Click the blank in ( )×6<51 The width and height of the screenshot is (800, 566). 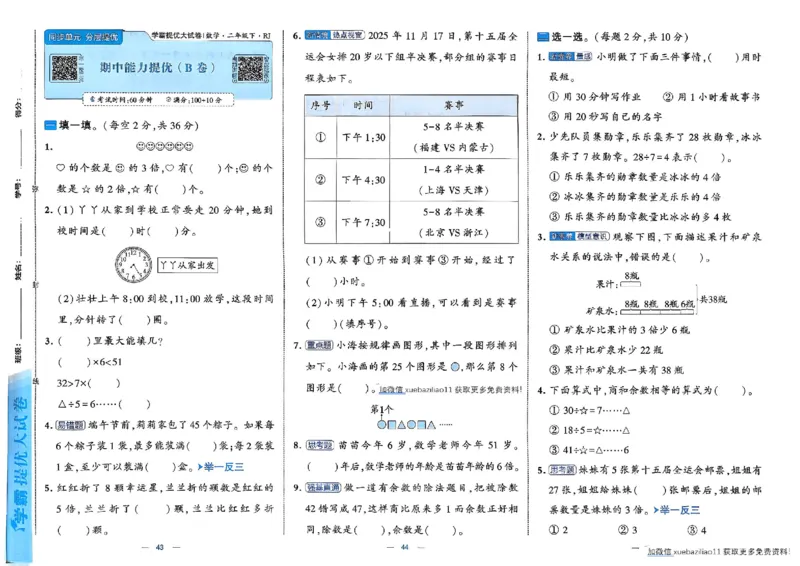click(74, 362)
